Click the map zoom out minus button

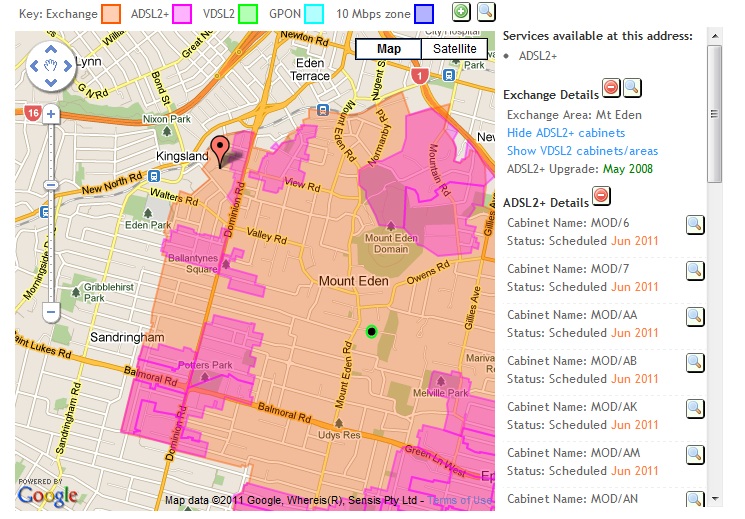(50, 312)
